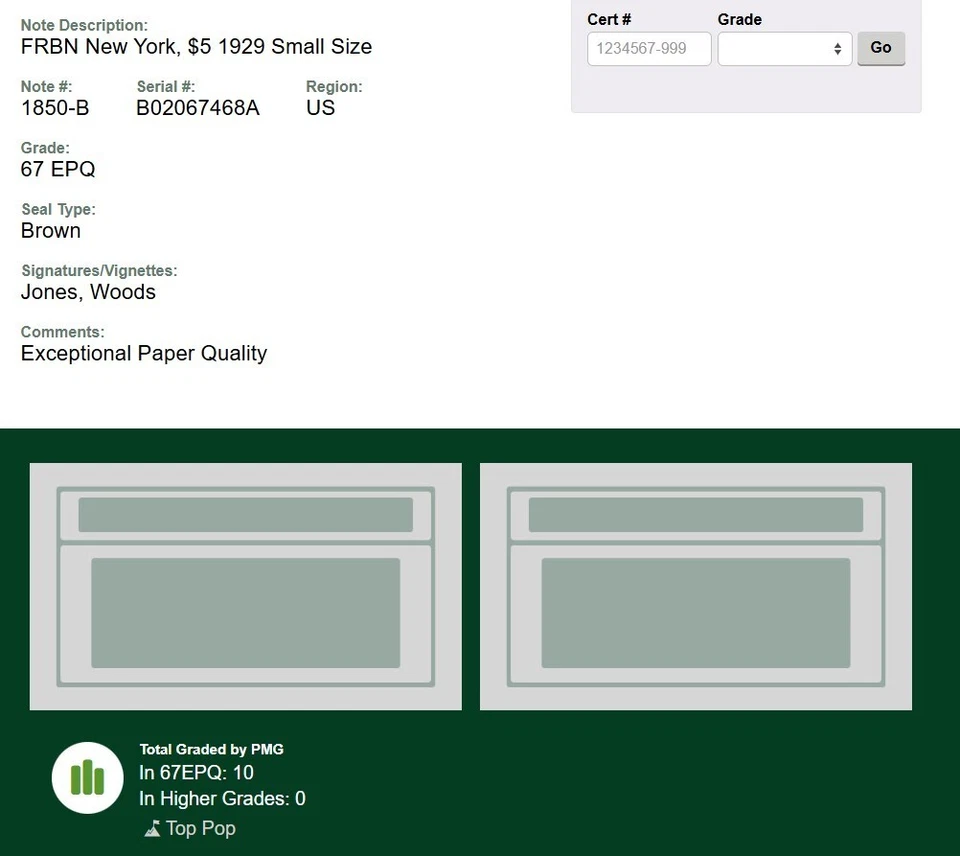Viewport: 960px width, 856px height.
Task: Click the Cert # input field
Action: click(x=649, y=48)
